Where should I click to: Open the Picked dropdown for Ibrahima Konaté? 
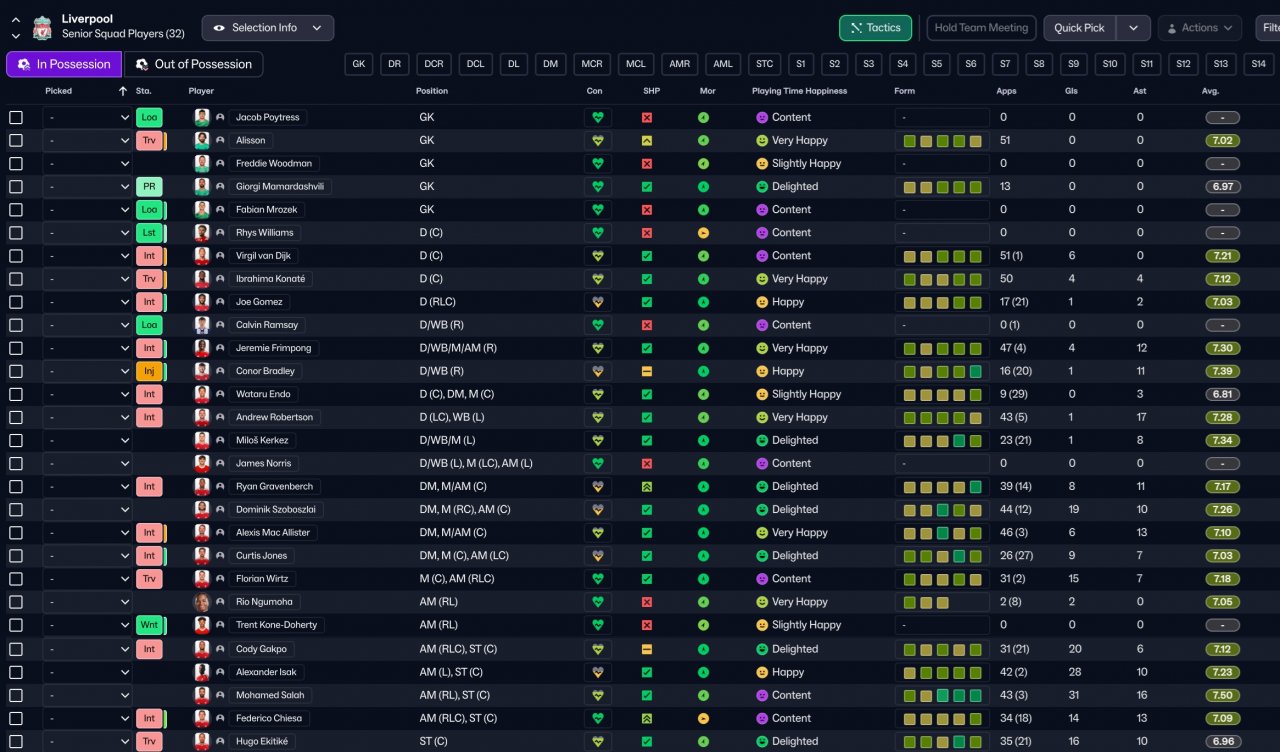tap(87, 279)
